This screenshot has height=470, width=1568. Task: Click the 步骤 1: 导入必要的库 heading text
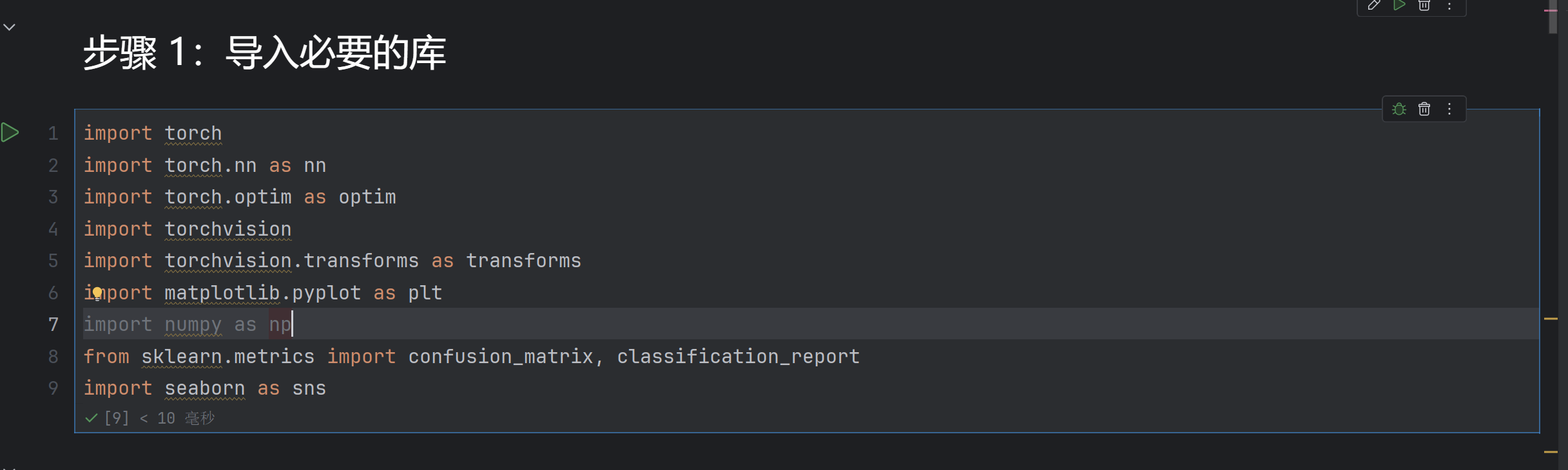click(264, 53)
